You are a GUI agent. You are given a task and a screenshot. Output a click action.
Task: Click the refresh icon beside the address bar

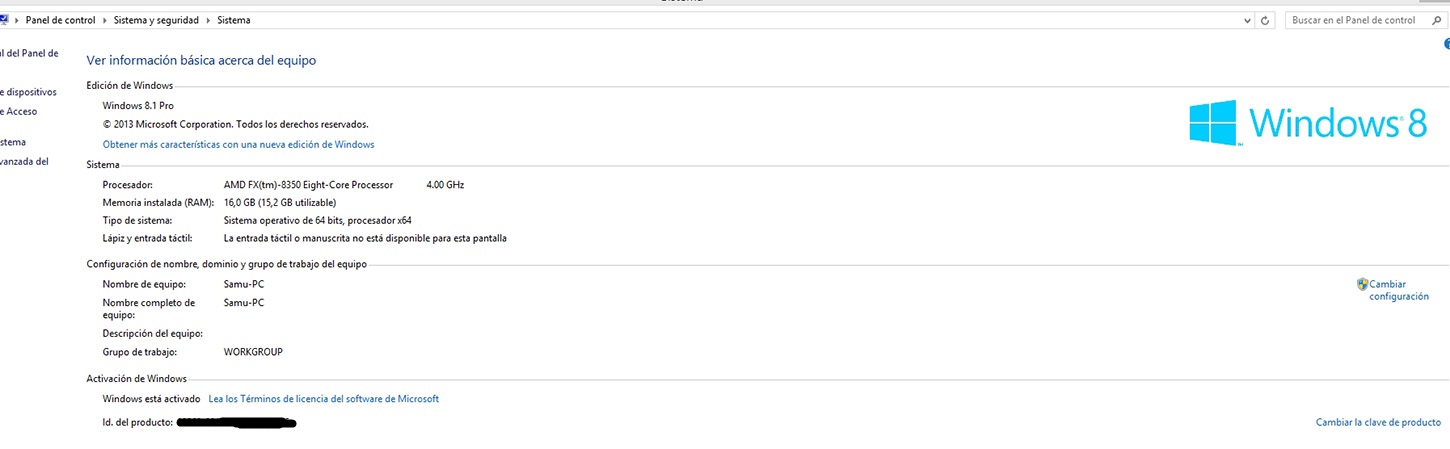(1266, 20)
